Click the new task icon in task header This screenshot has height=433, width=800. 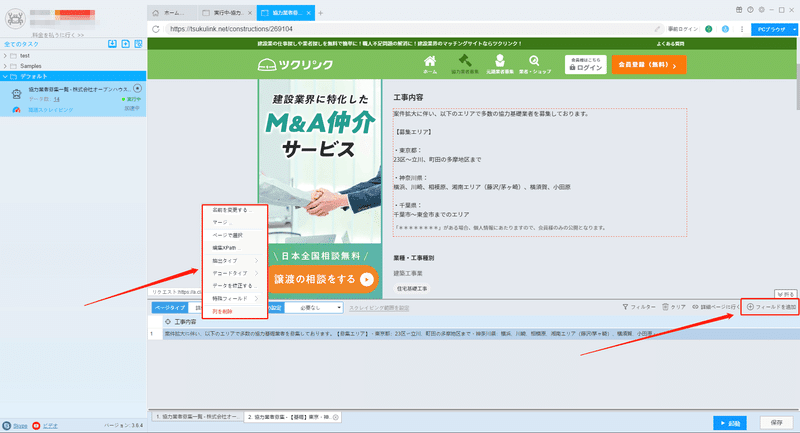[x=126, y=44]
